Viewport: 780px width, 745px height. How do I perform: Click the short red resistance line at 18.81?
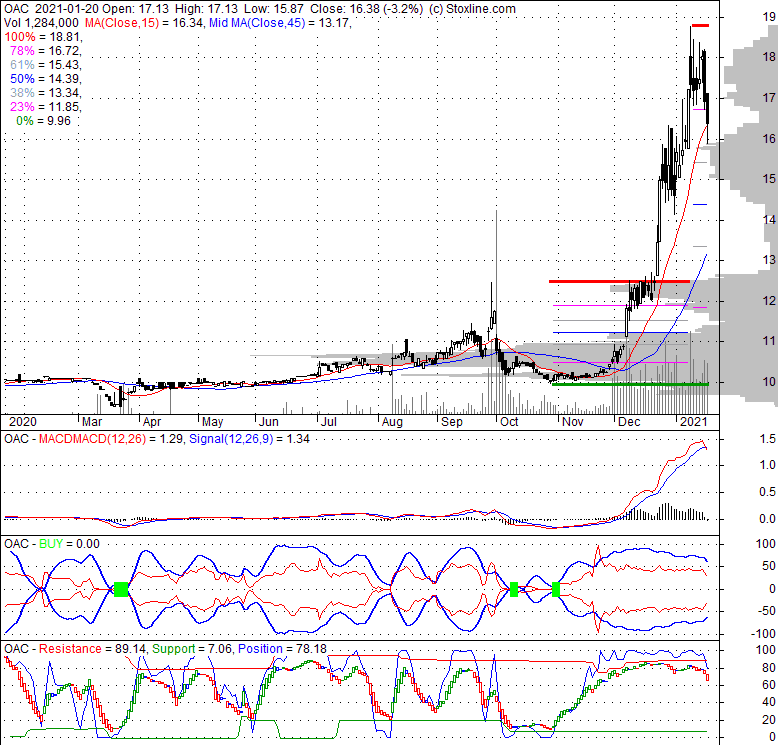pos(701,25)
